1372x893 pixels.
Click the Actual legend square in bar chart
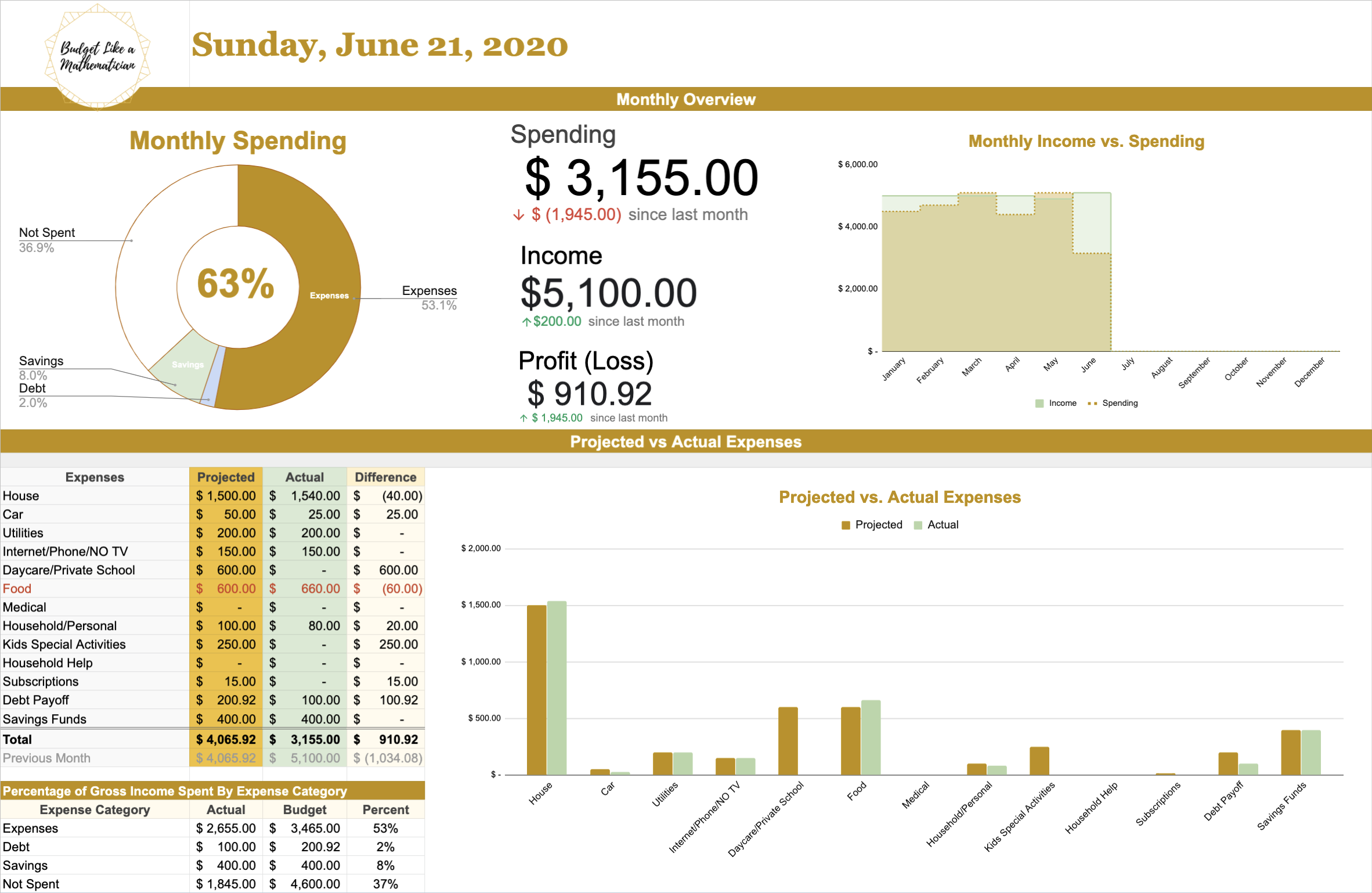coord(918,525)
